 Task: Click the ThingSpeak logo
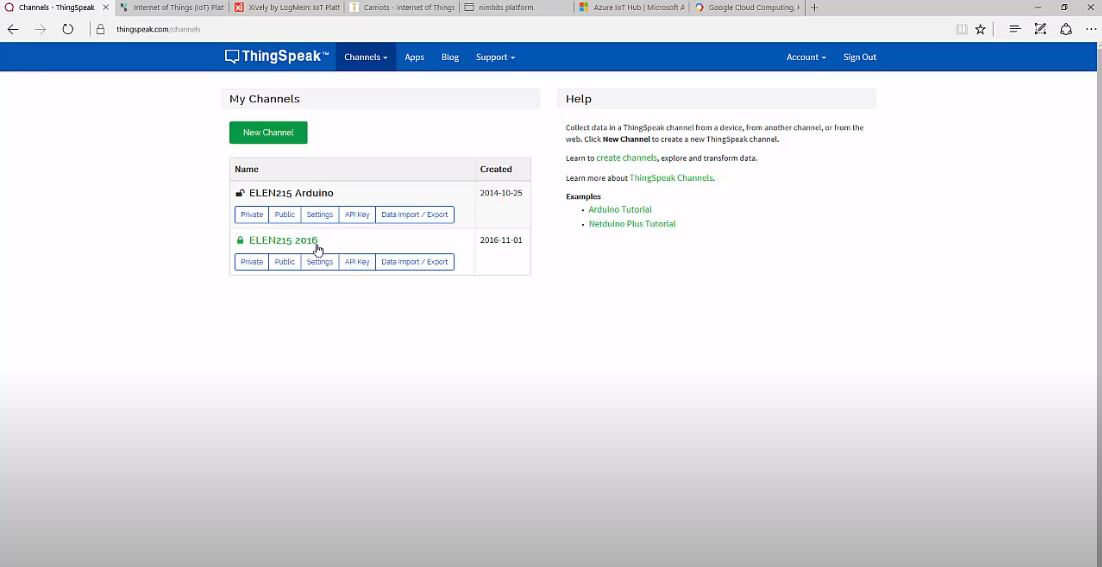tap(277, 57)
